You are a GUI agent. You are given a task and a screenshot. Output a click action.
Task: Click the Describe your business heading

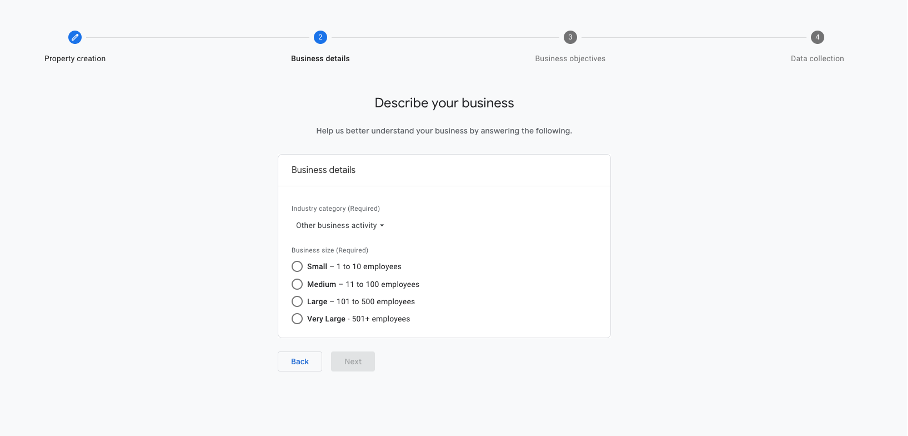(x=444, y=103)
